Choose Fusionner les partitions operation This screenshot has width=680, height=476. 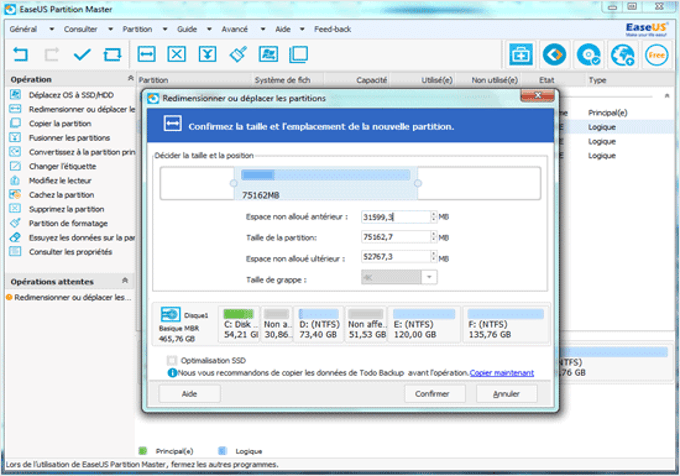69,138
